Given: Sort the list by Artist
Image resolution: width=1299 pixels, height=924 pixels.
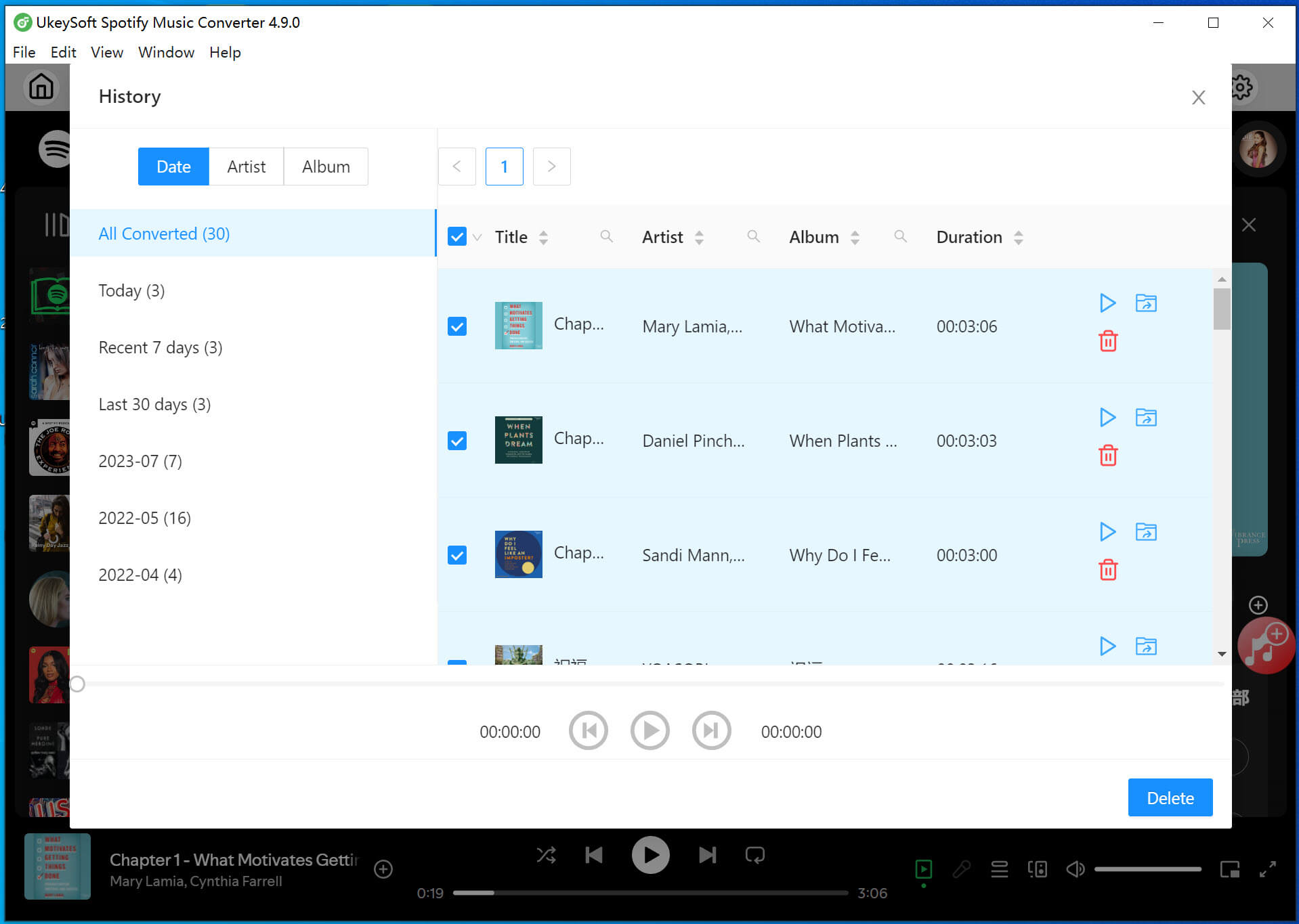Looking at the screenshot, I should click(699, 237).
